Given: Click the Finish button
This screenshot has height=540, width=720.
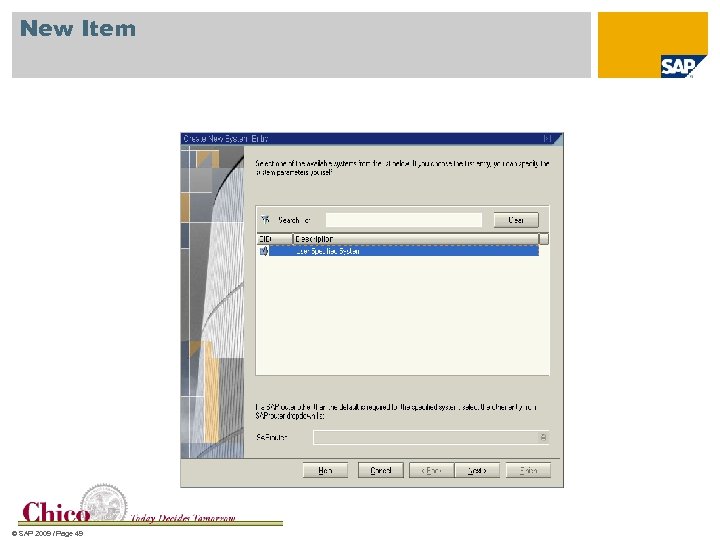Looking at the screenshot, I should (528, 470).
